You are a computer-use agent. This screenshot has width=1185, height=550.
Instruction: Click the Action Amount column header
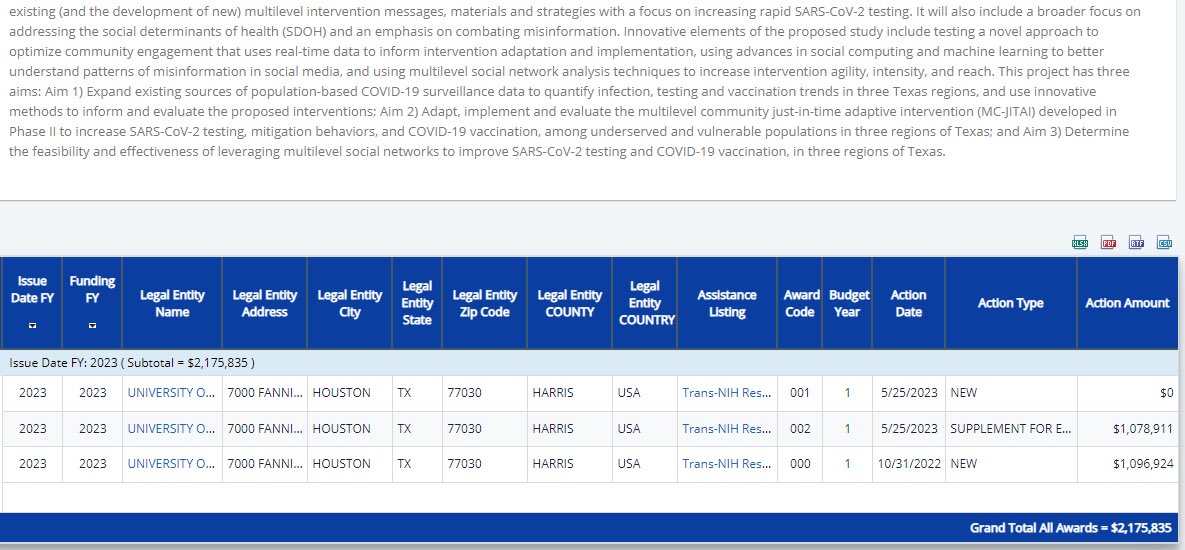[1128, 303]
